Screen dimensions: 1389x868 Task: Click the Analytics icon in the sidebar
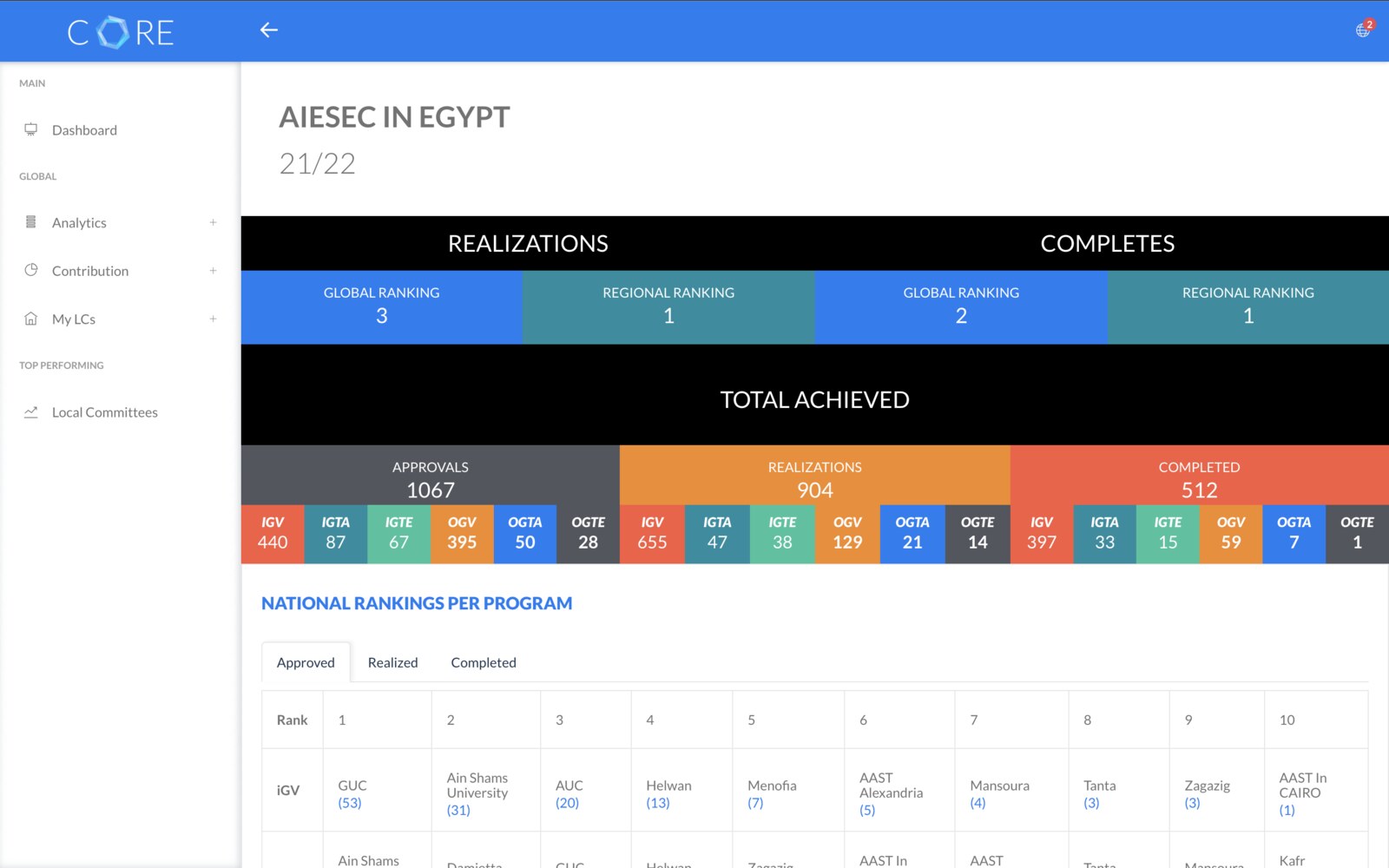31,222
